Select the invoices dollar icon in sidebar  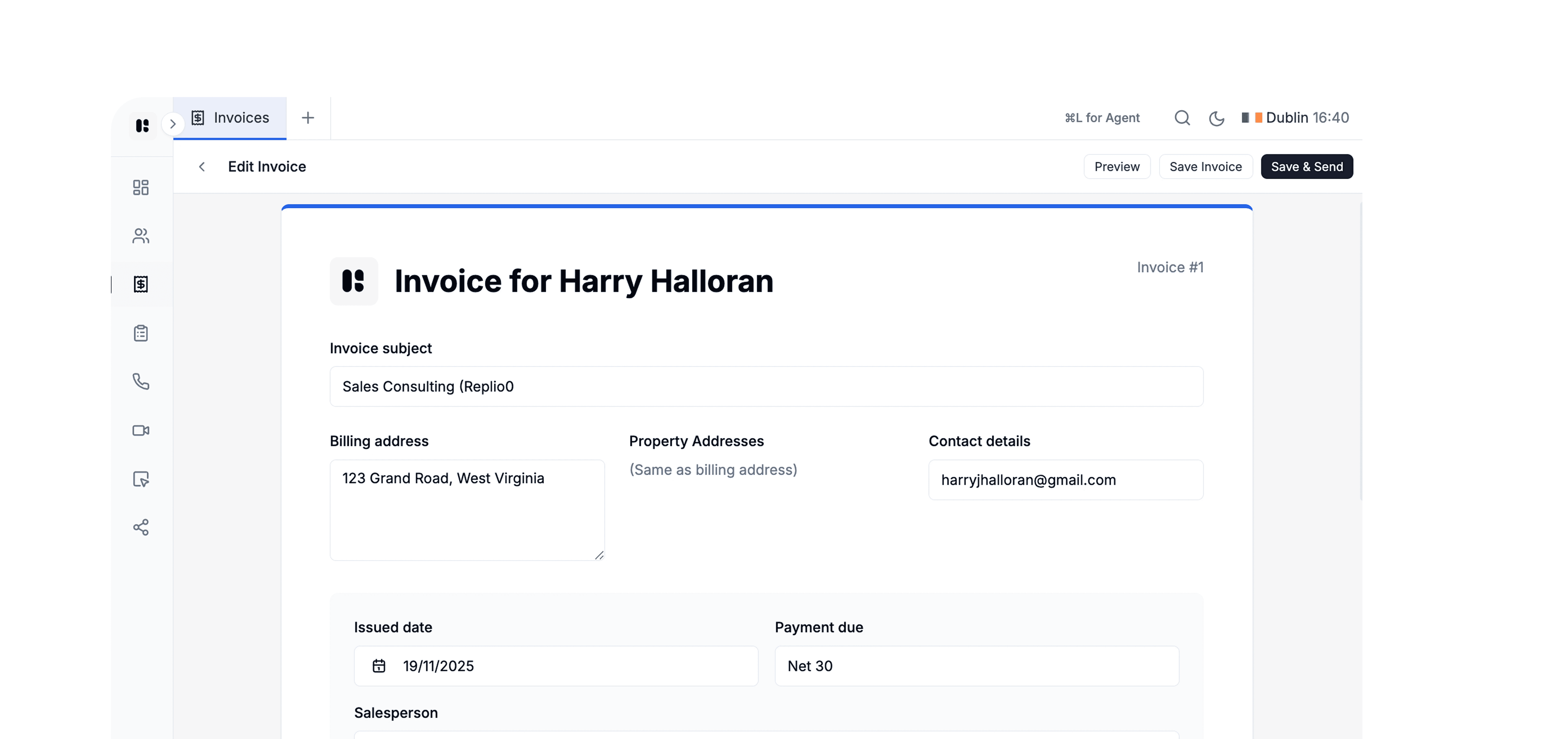[141, 284]
